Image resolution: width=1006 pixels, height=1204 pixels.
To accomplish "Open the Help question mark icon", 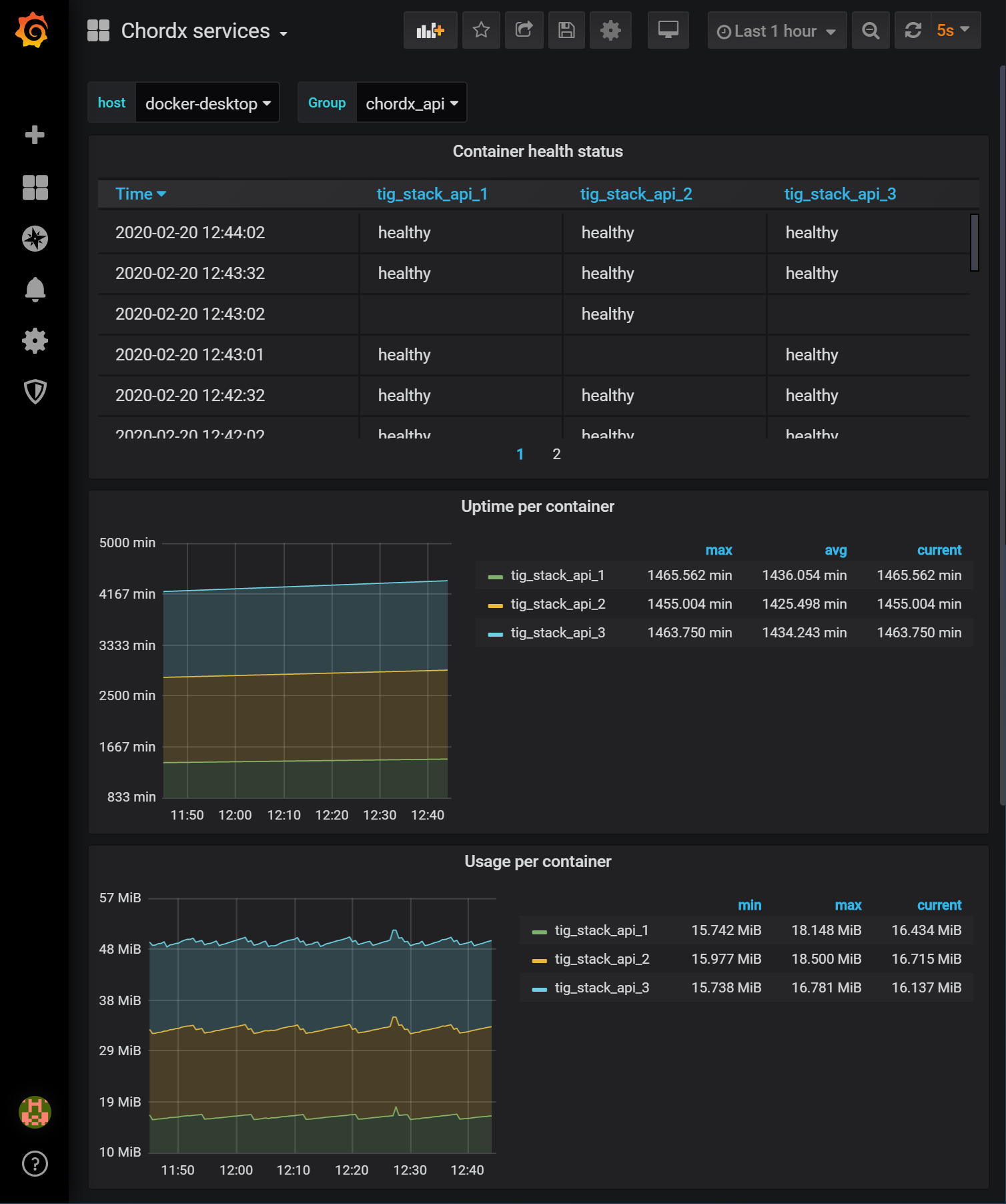I will point(35,1163).
